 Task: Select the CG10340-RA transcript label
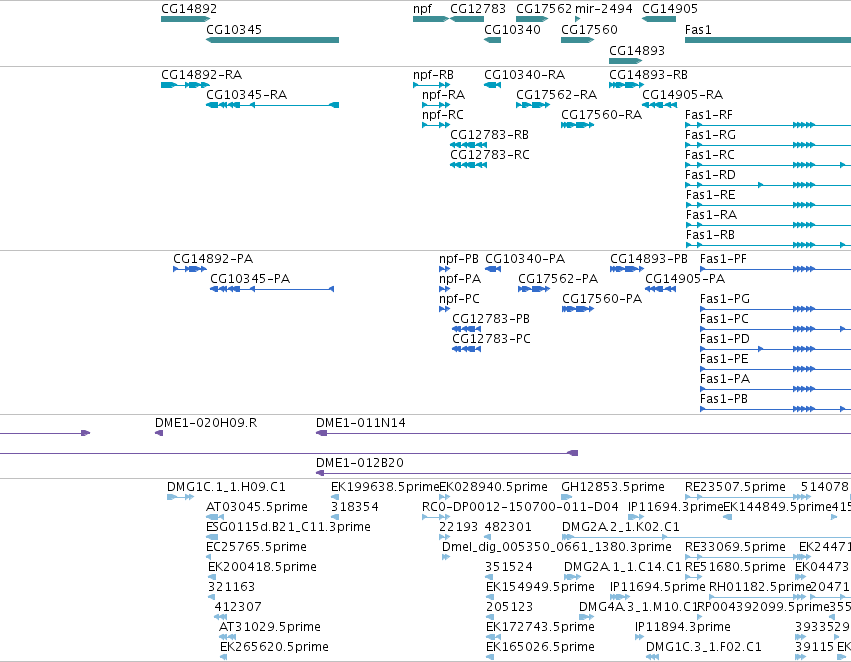click(524, 74)
